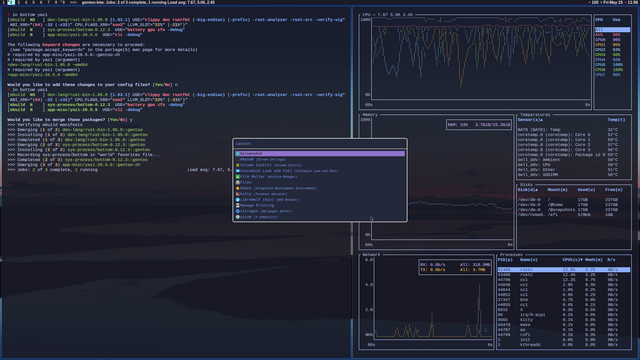Select the kitty process row
The image size is (640, 360).
pyautogui.click(x=564, y=320)
